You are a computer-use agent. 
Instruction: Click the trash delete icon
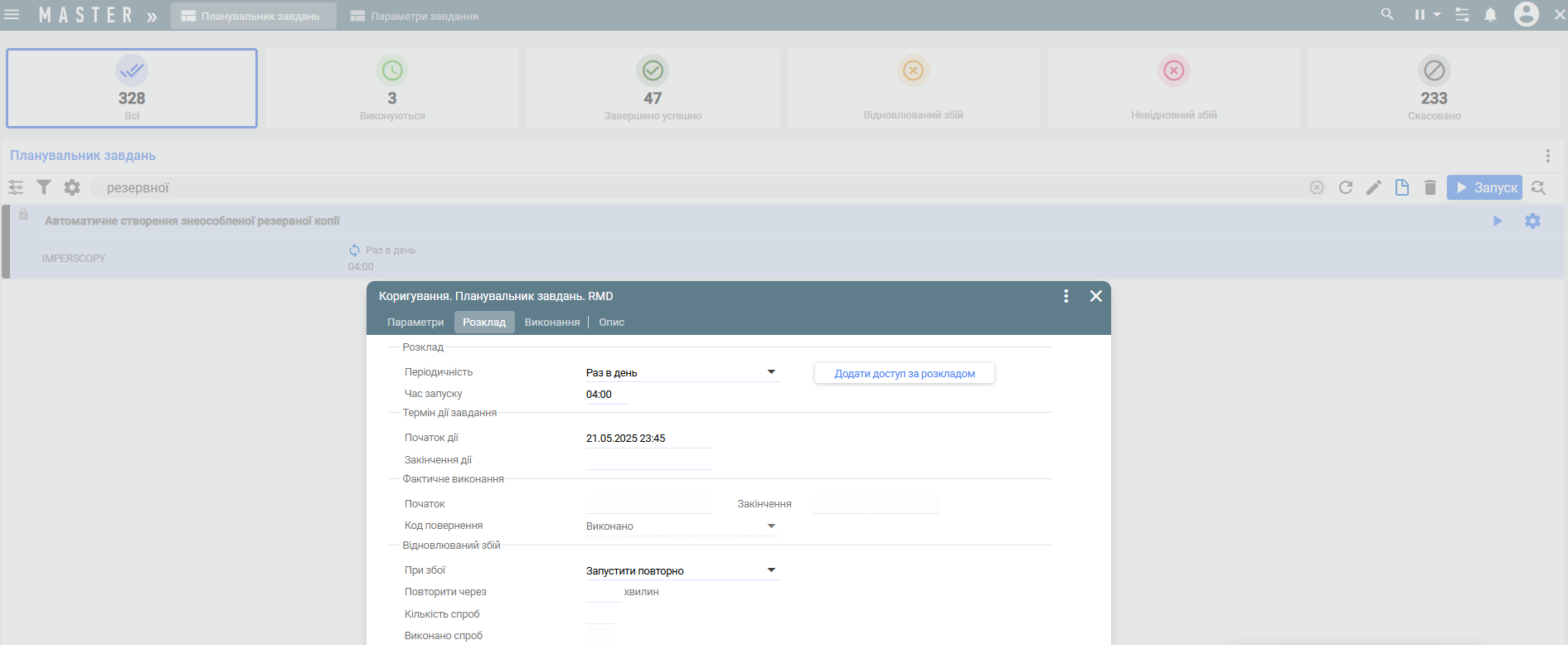(x=1430, y=187)
